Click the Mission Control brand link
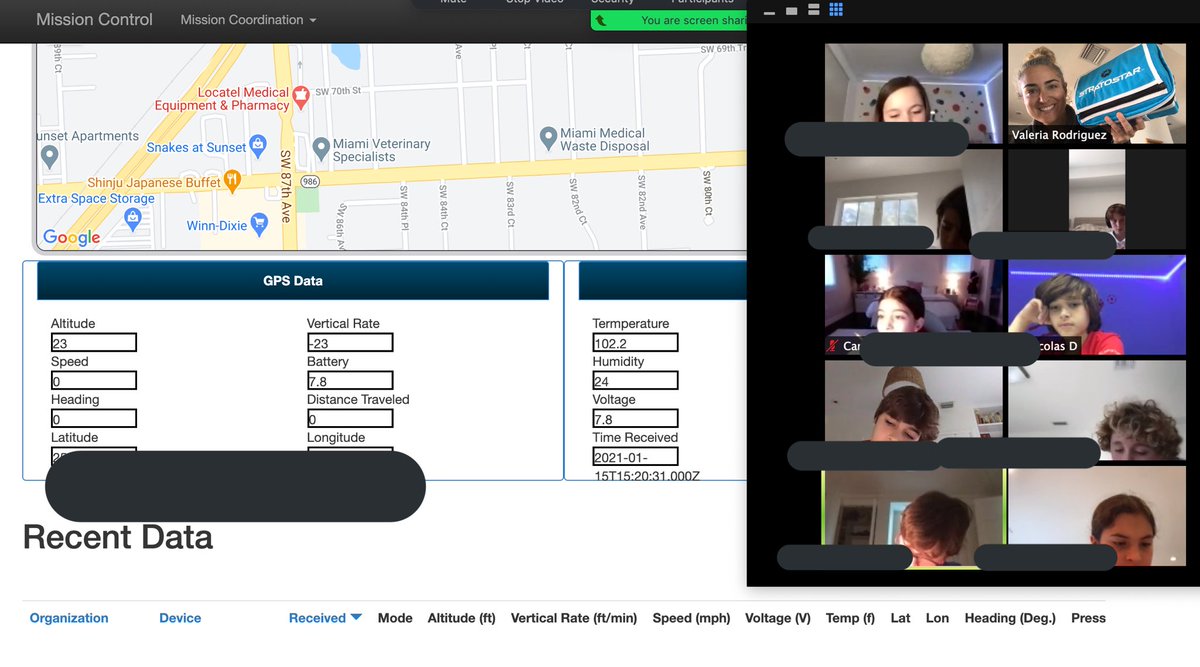The height and width of the screenshot is (667, 1200). (94, 19)
